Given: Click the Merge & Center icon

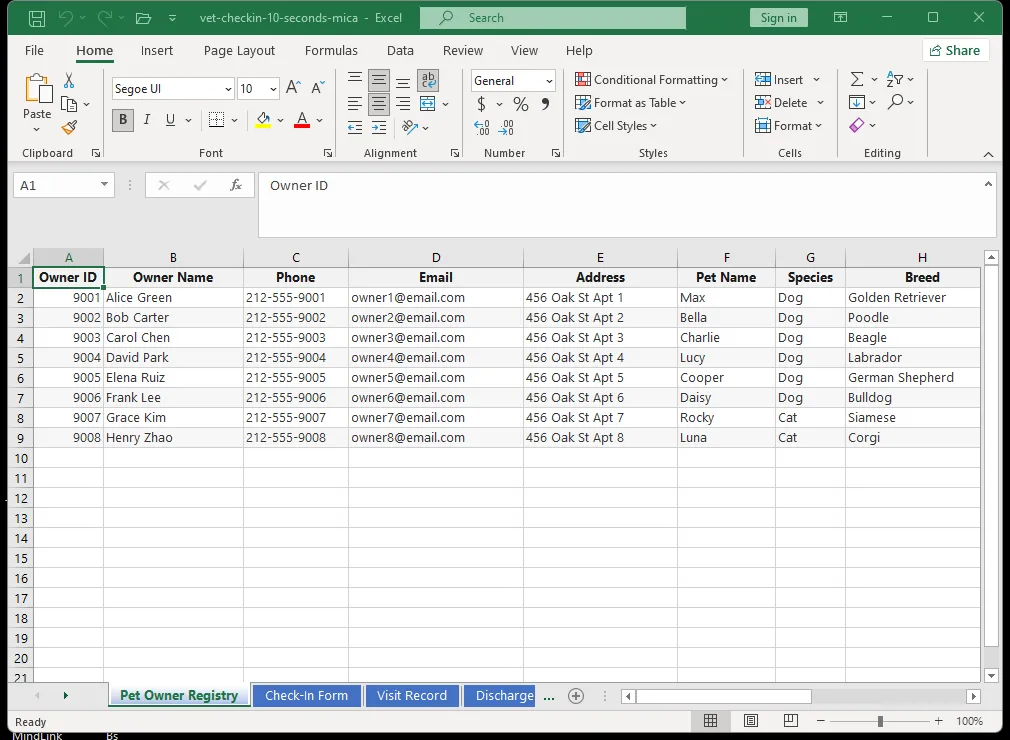Looking at the screenshot, I should 428,104.
